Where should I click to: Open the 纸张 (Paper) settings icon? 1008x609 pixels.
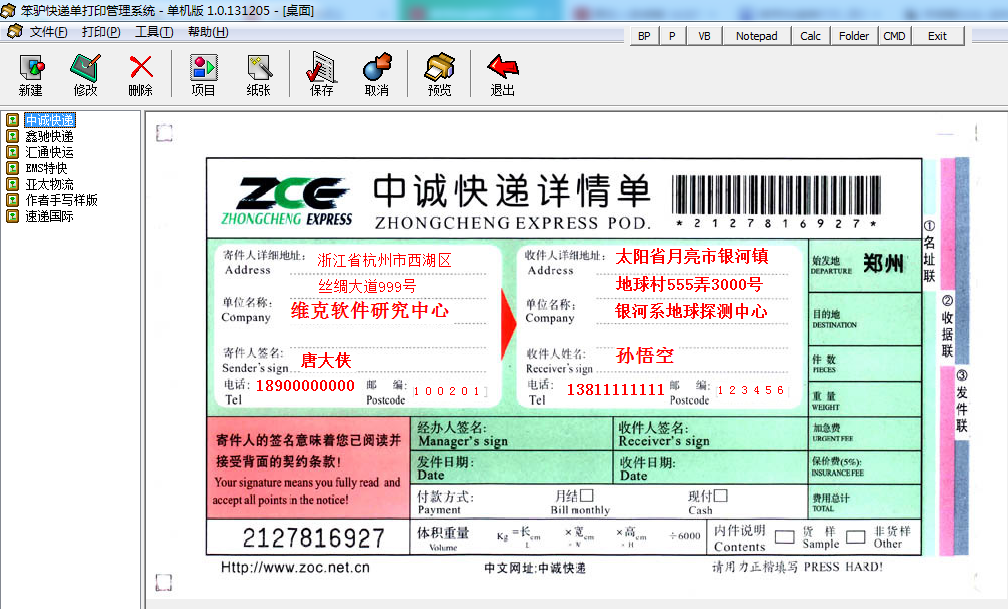click(259, 68)
